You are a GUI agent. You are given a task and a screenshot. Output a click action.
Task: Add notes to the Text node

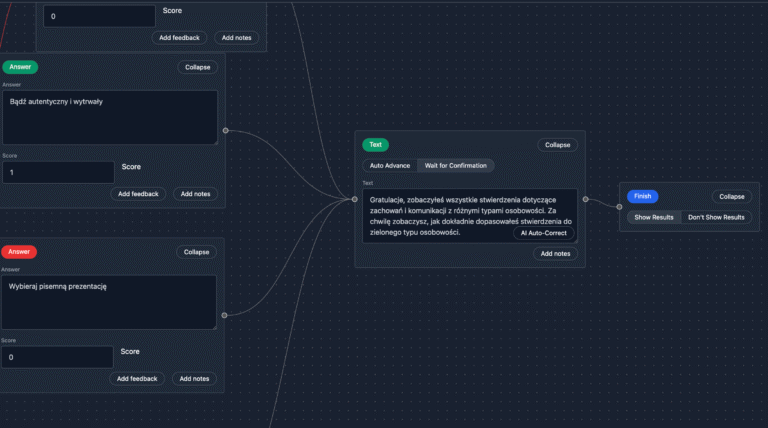[556, 254]
